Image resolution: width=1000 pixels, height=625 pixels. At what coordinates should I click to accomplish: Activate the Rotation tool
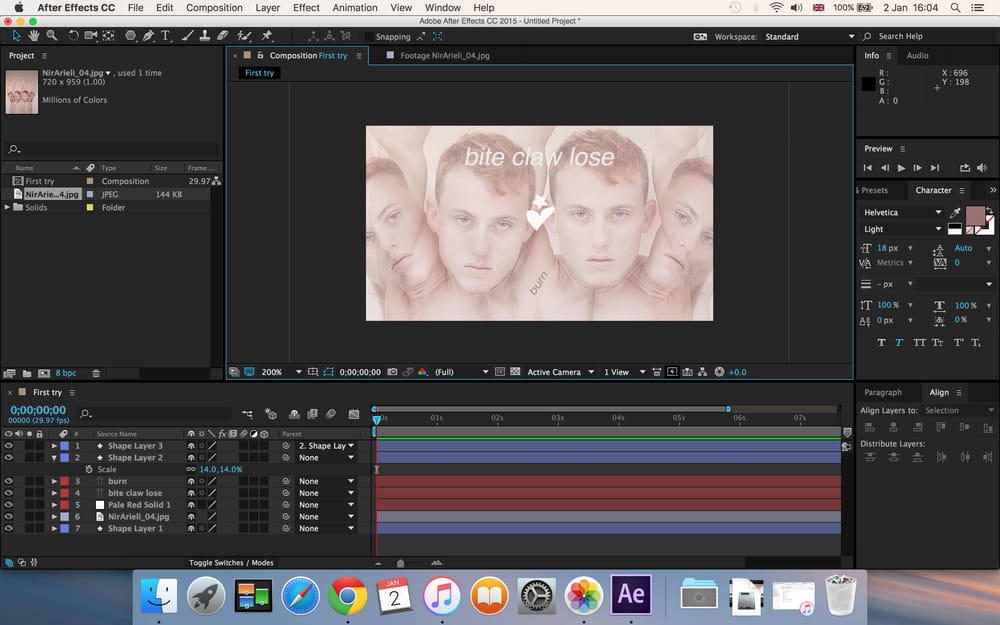pos(73,35)
